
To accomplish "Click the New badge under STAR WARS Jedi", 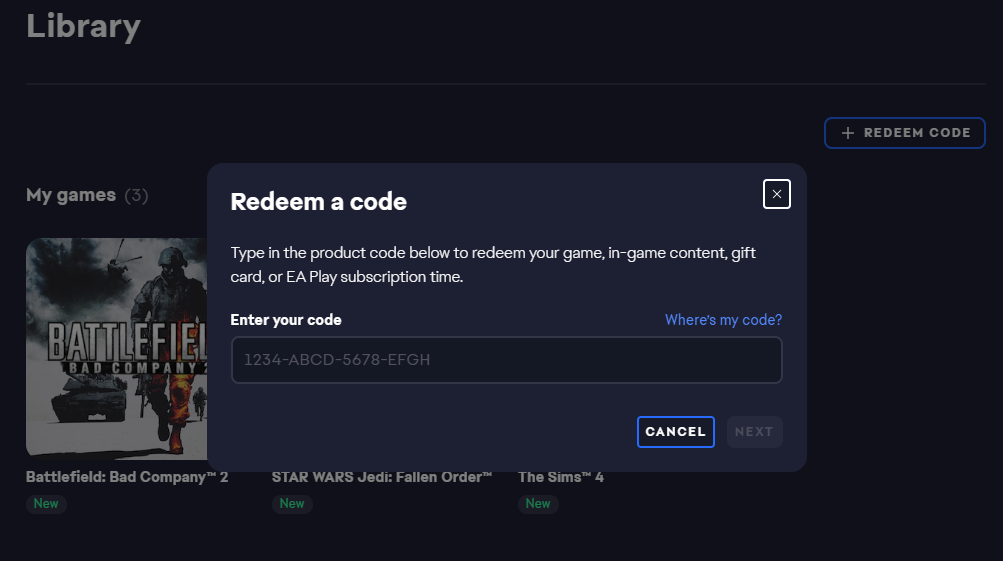I will (292, 503).
